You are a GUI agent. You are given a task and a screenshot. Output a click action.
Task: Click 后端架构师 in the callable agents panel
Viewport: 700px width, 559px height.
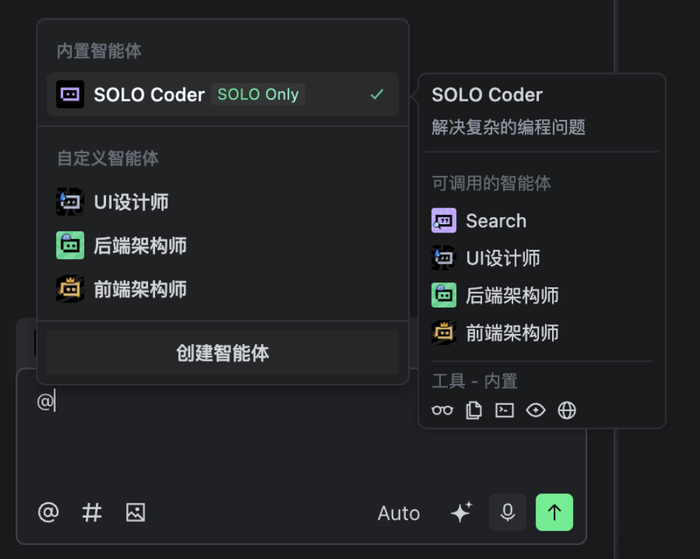coord(511,295)
